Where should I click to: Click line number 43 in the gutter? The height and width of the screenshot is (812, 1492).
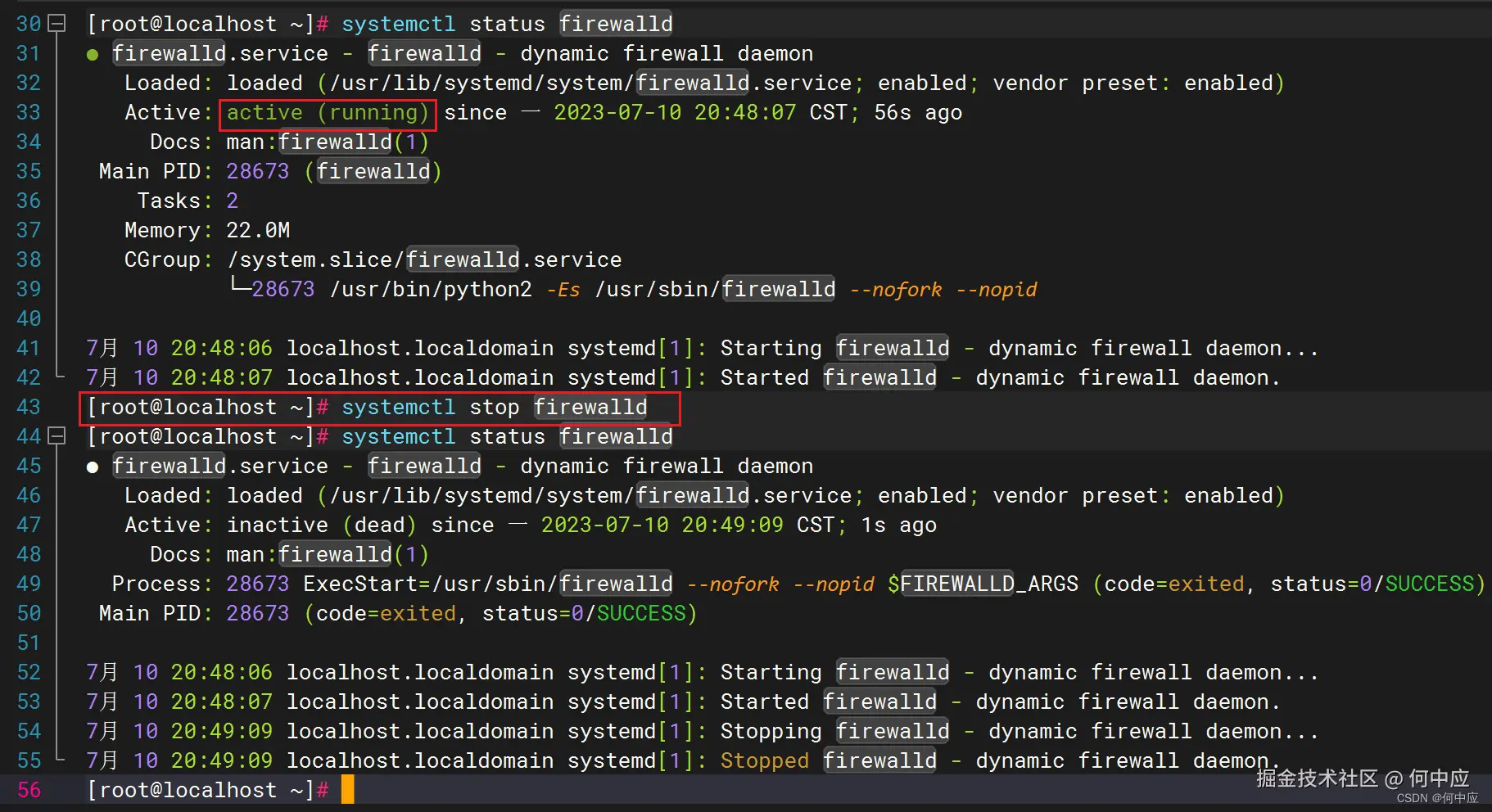[29, 407]
